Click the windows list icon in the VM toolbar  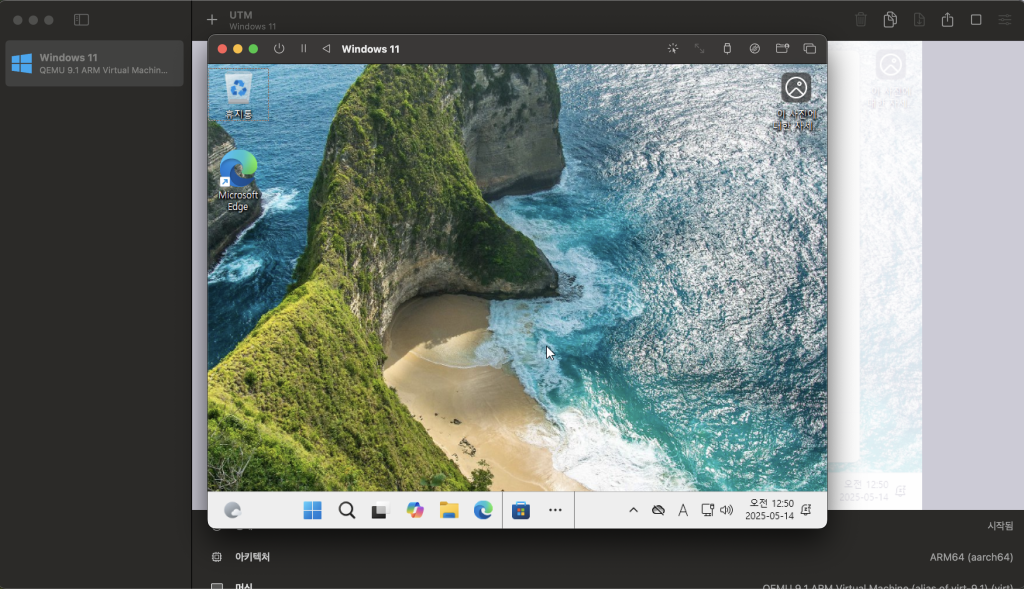click(809, 49)
